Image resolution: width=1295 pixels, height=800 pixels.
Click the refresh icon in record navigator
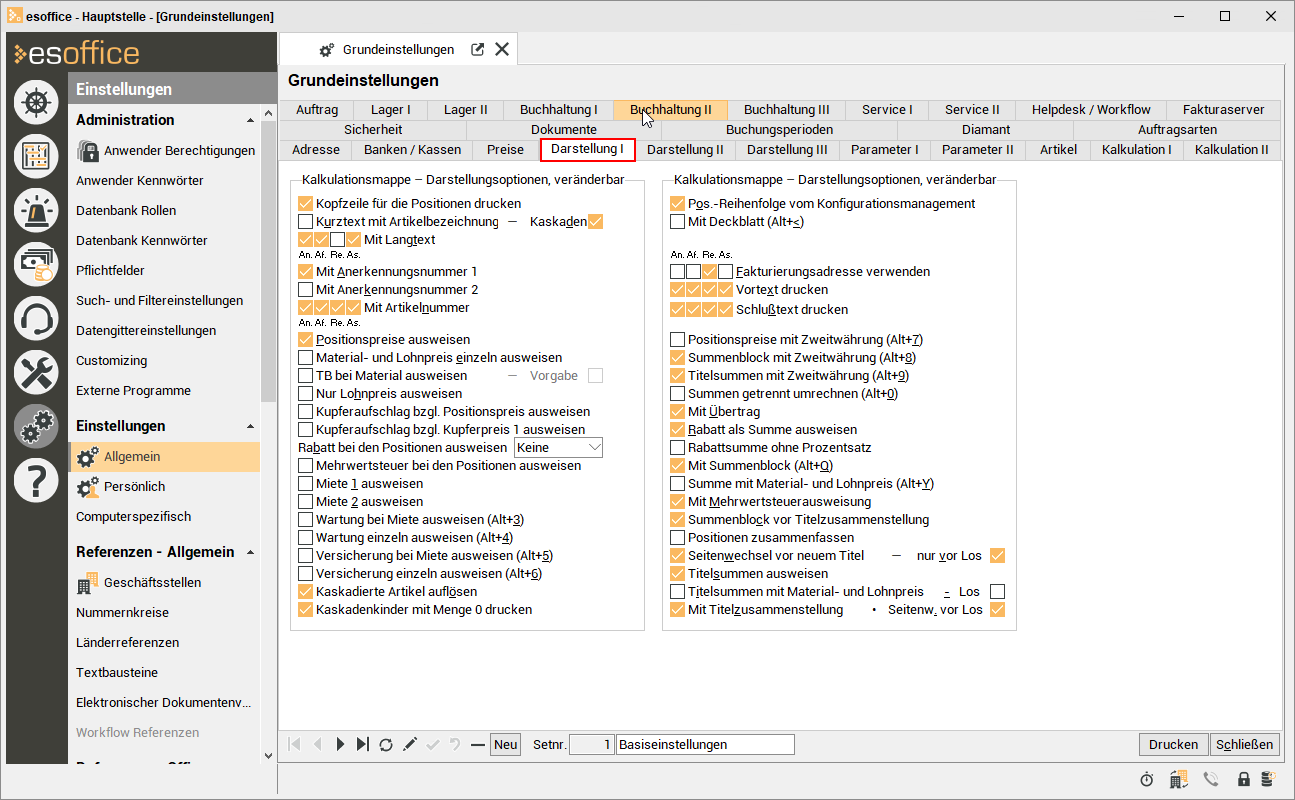click(386, 745)
